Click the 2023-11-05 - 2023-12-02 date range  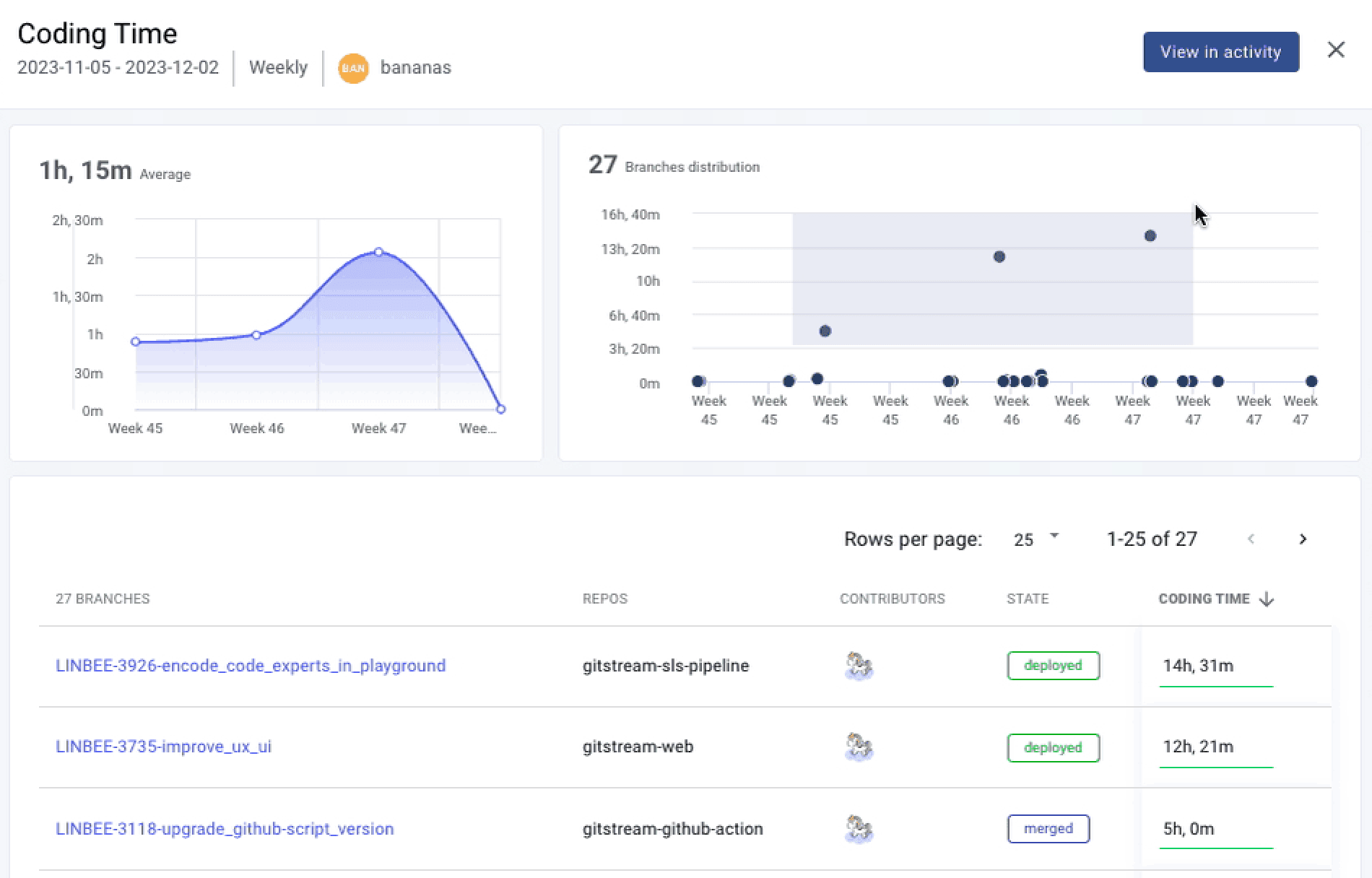[x=118, y=67]
